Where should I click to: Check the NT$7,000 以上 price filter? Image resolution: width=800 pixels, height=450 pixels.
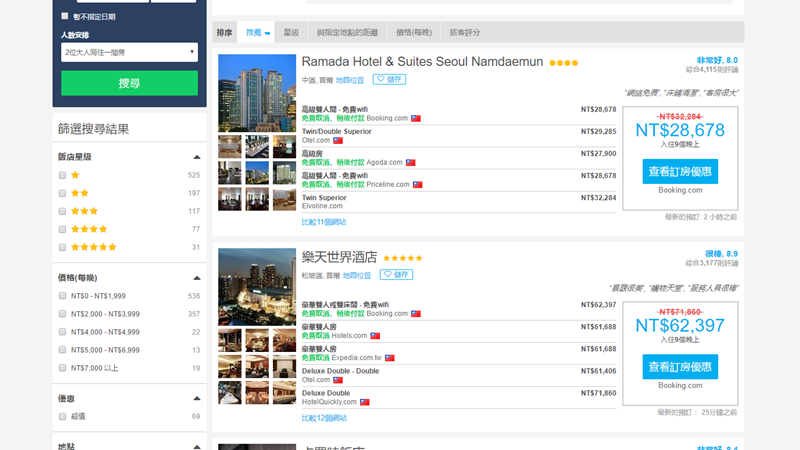62,368
